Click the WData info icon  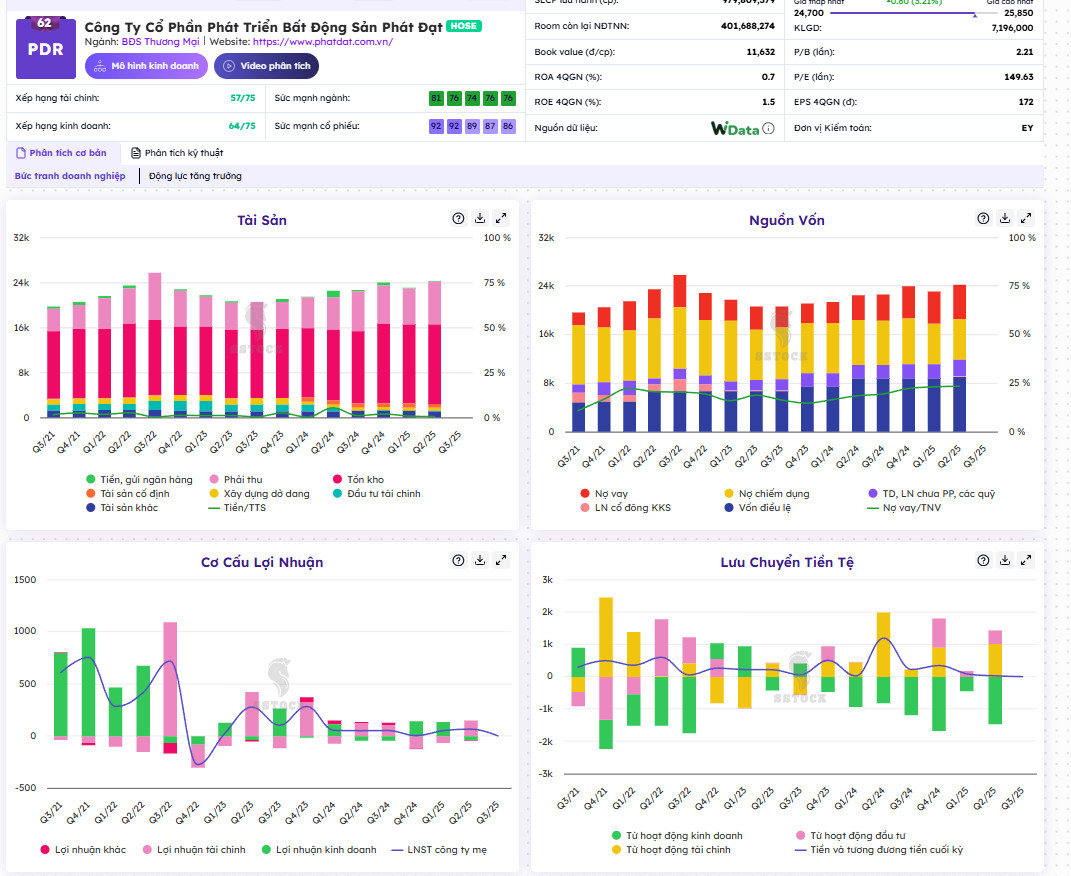[768, 128]
